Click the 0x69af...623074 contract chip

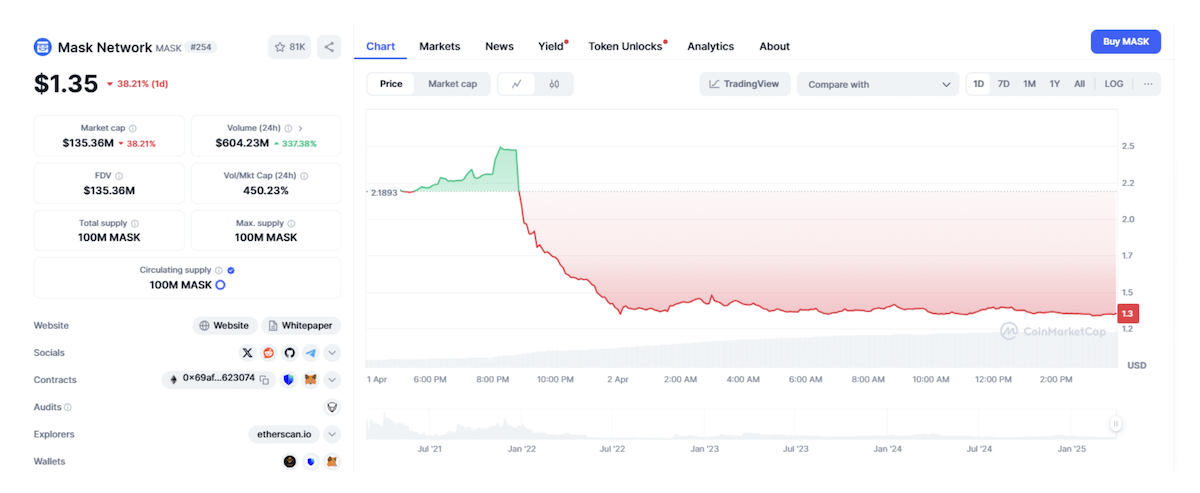point(219,380)
